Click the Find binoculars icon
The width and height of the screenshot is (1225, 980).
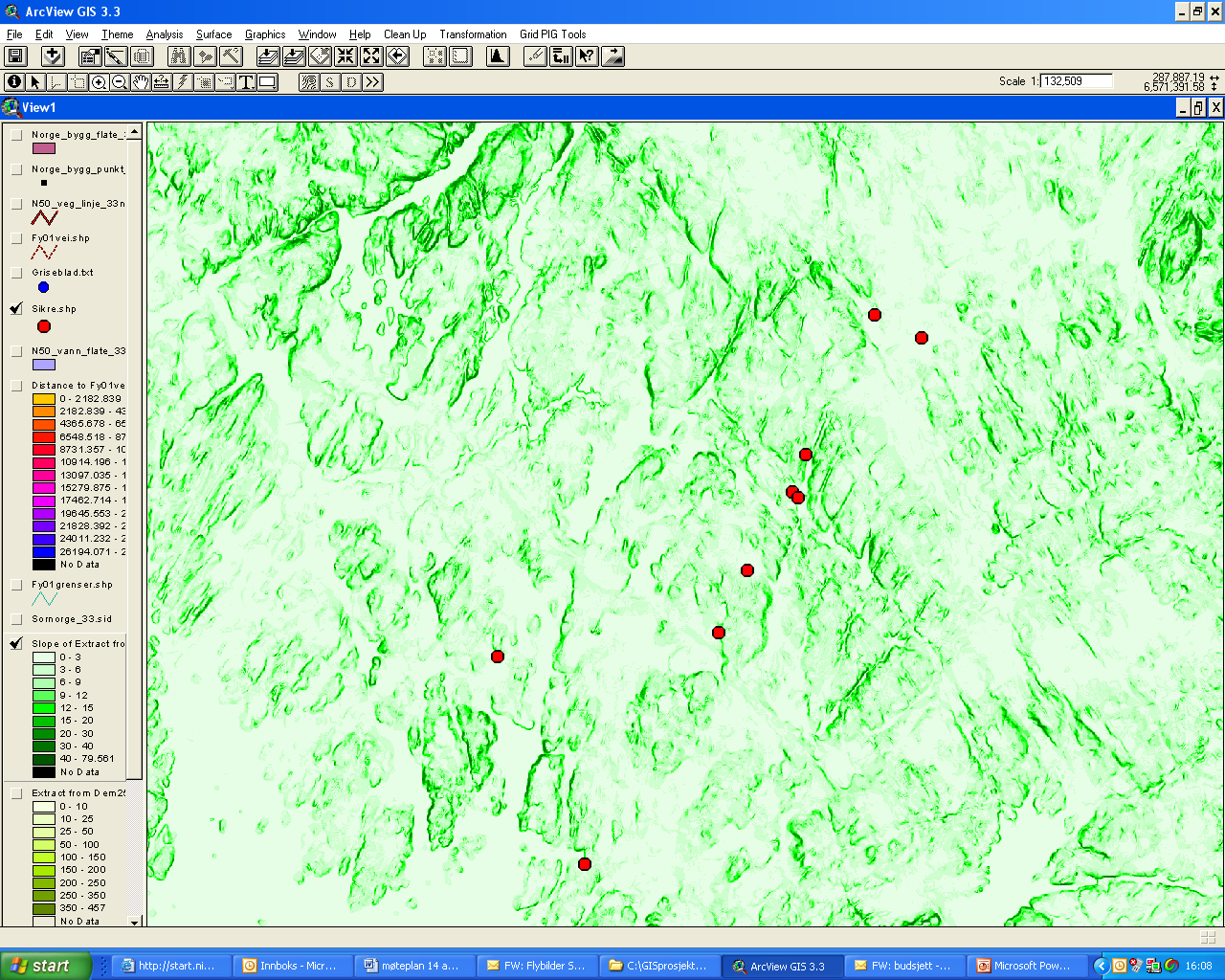pos(178,56)
